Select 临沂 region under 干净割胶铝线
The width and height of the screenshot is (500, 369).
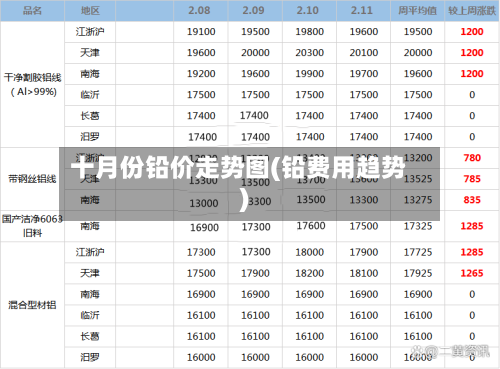click(x=90, y=95)
